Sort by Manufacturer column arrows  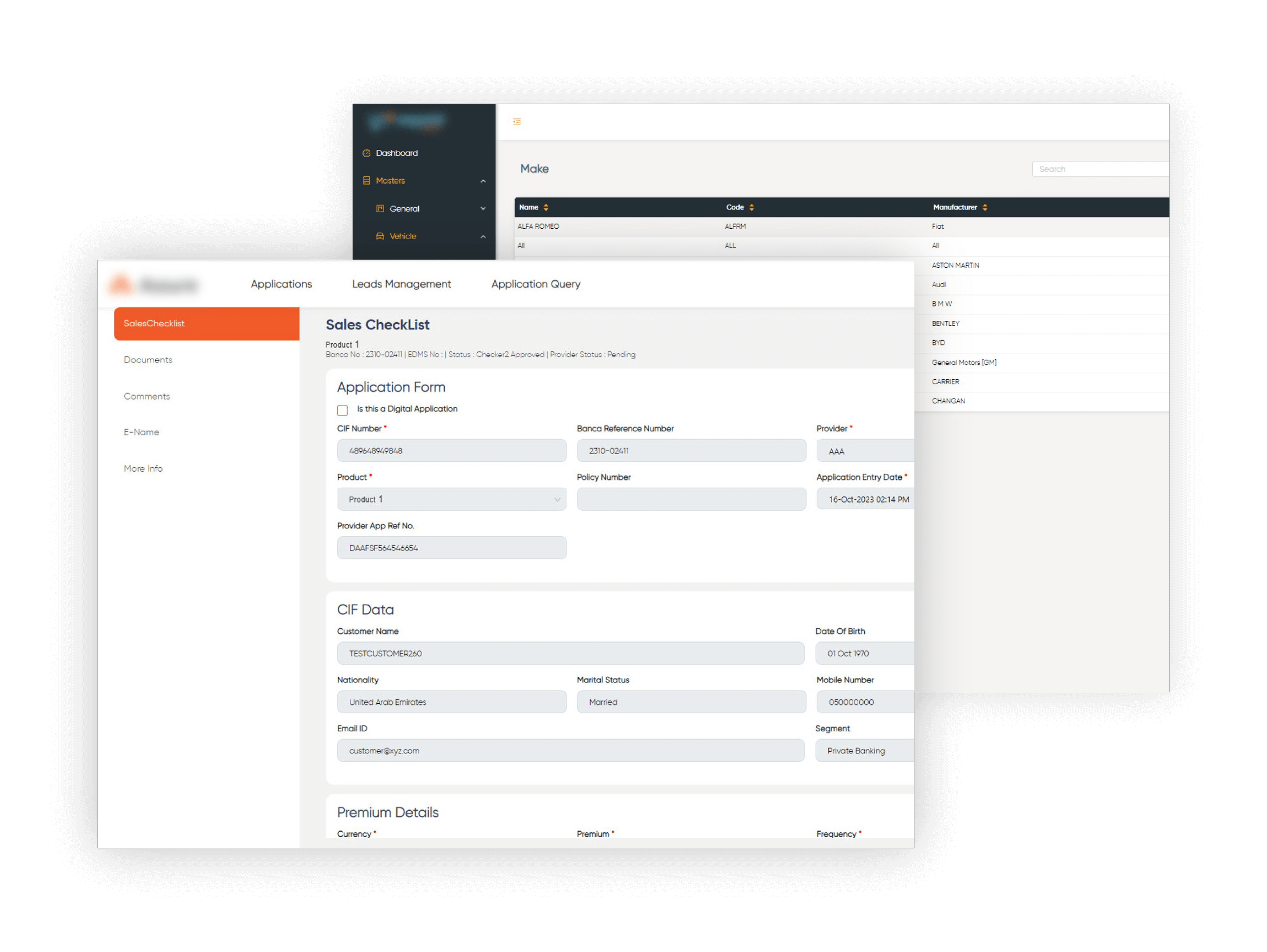(x=985, y=207)
